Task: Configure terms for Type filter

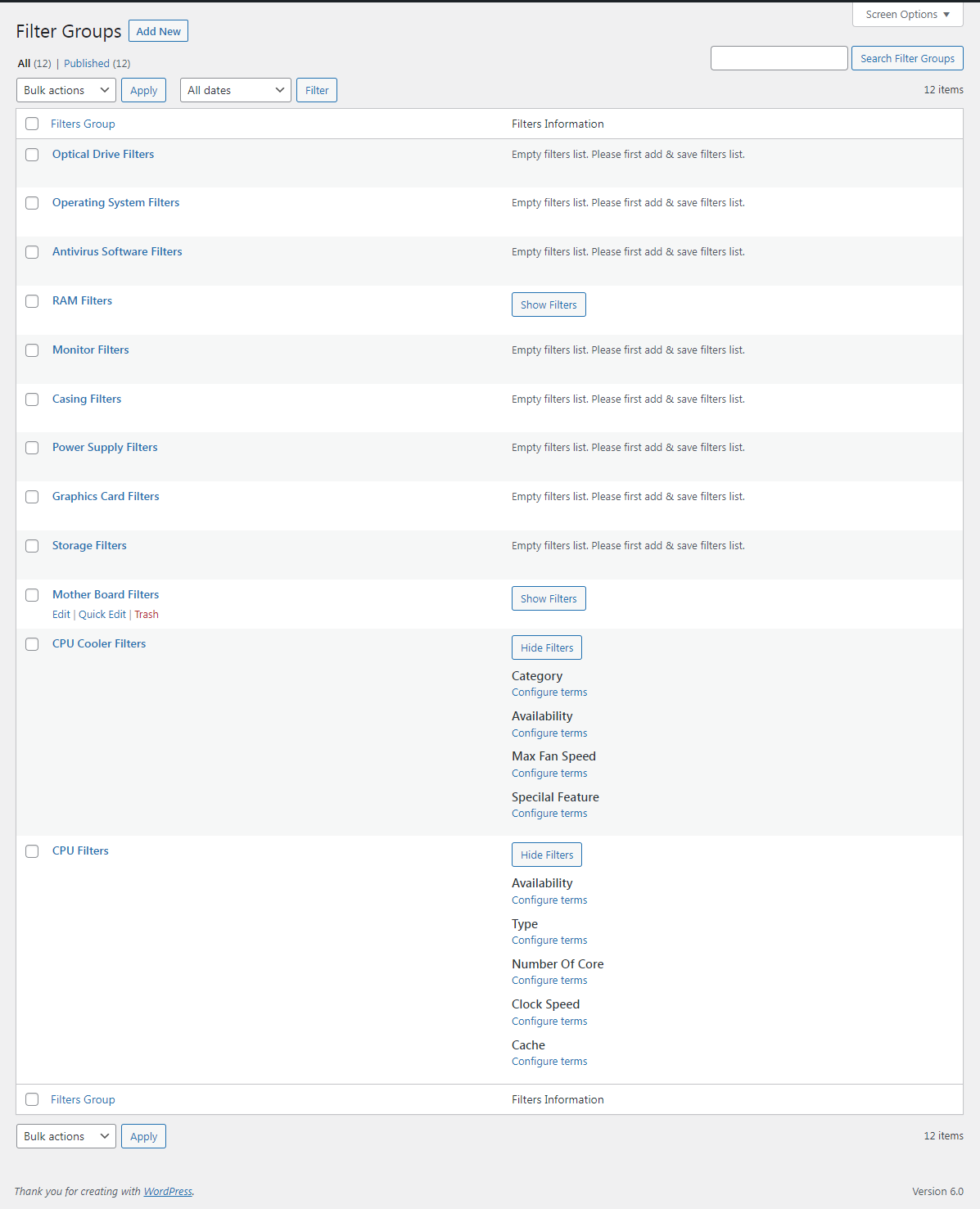Action: coord(549,940)
